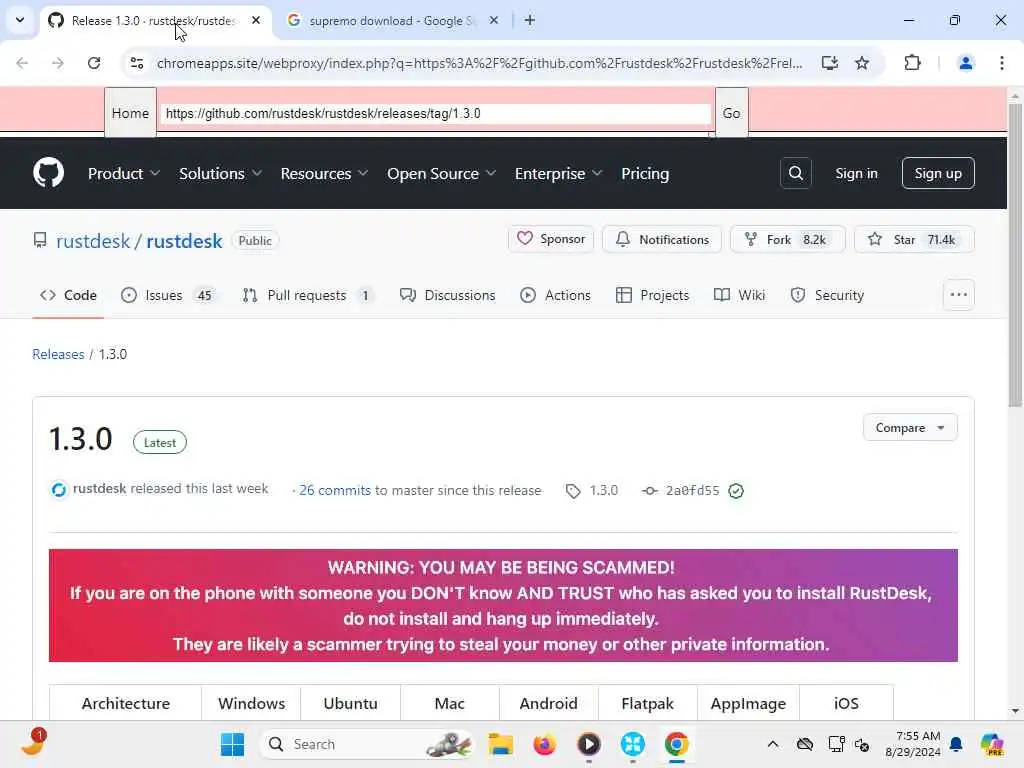This screenshot has height=768, width=1024.
Task: Click the Chrome address bar
Action: point(480,63)
